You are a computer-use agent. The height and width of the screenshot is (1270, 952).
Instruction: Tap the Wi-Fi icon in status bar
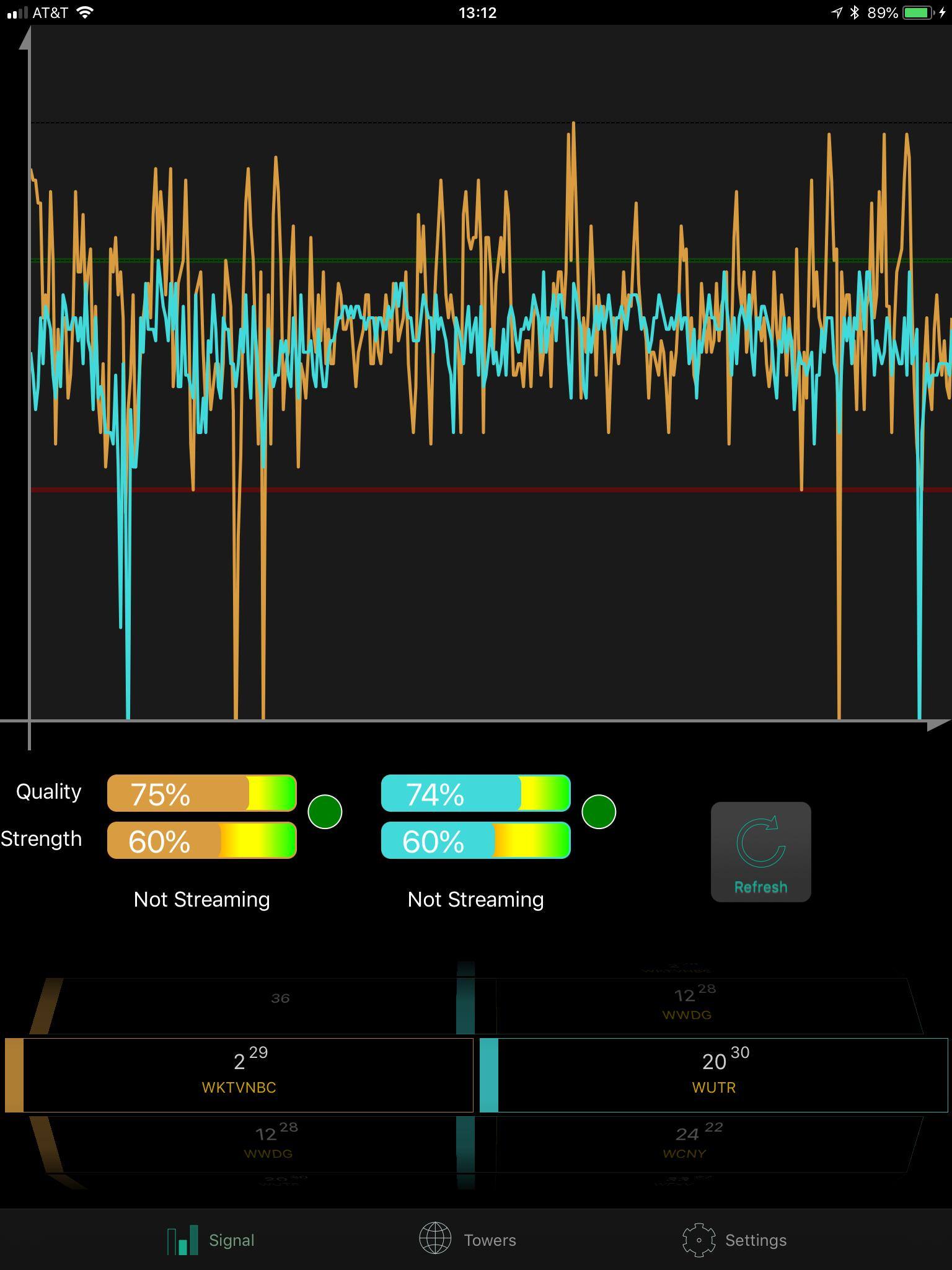point(84,13)
